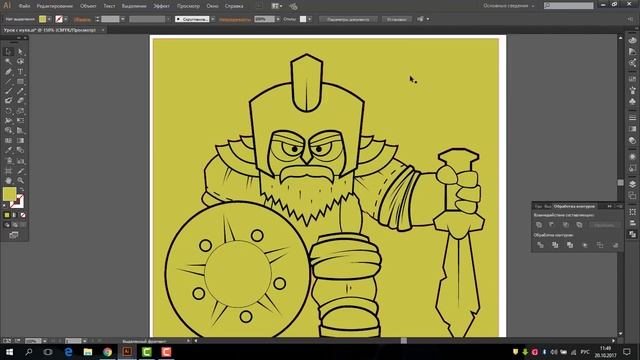Click the Minus Front icon in Pathfinder

point(552,225)
